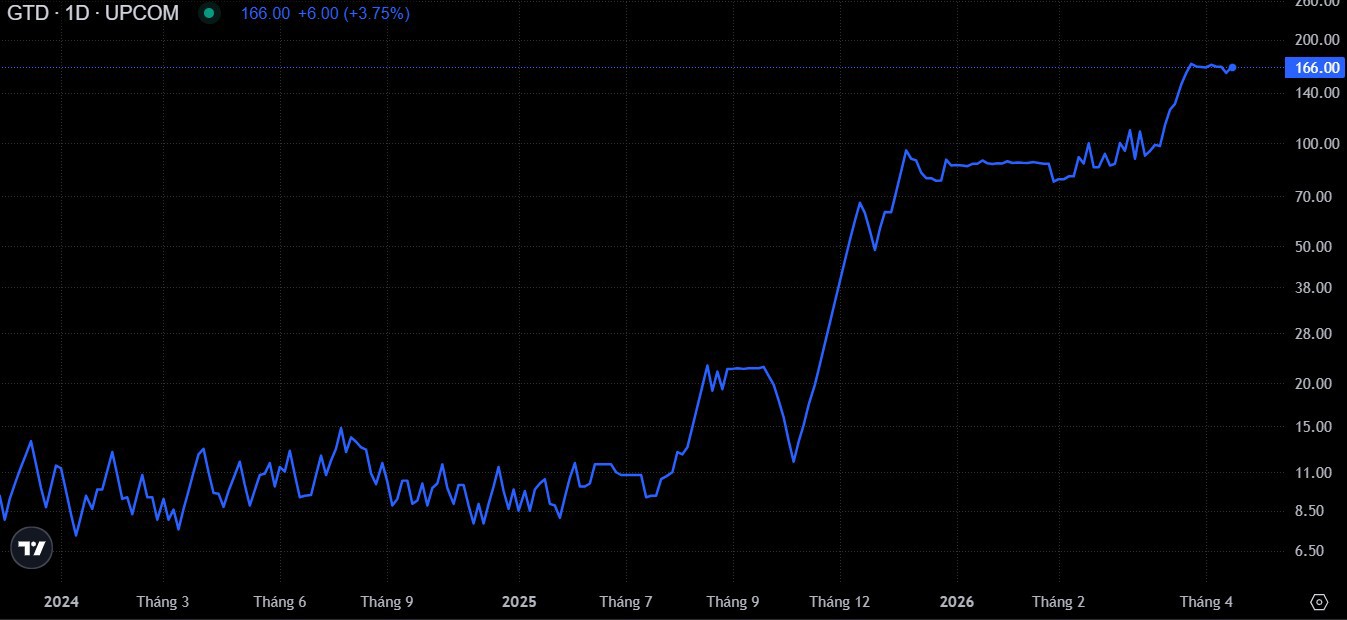This screenshot has width=1347, height=620.
Task: Click the Tháng 4 time axis label
Action: coord(1206,602)
